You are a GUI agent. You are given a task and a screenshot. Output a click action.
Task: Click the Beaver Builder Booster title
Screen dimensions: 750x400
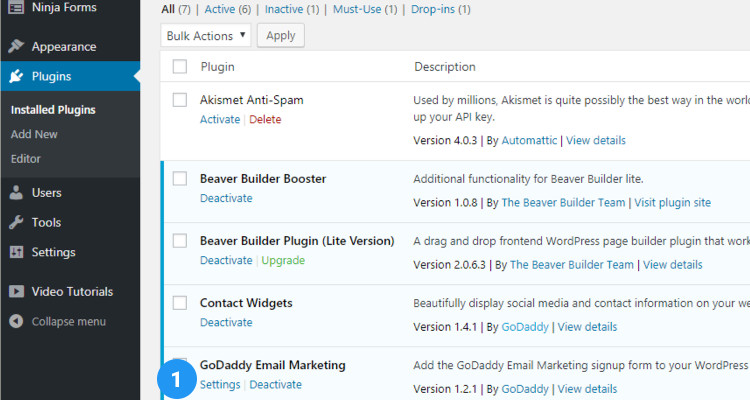(263, 178)
